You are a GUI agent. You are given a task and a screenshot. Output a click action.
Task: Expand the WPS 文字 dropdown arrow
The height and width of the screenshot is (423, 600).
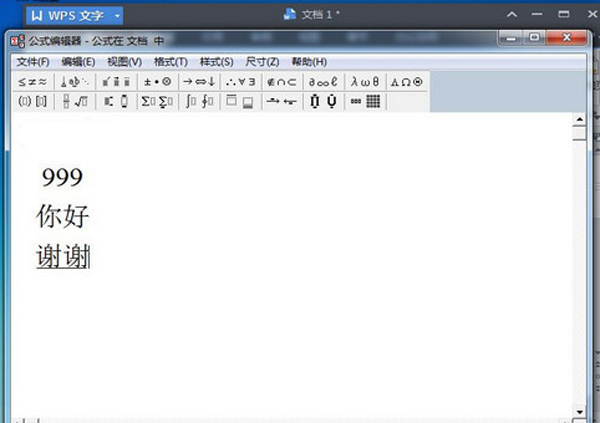117,16
